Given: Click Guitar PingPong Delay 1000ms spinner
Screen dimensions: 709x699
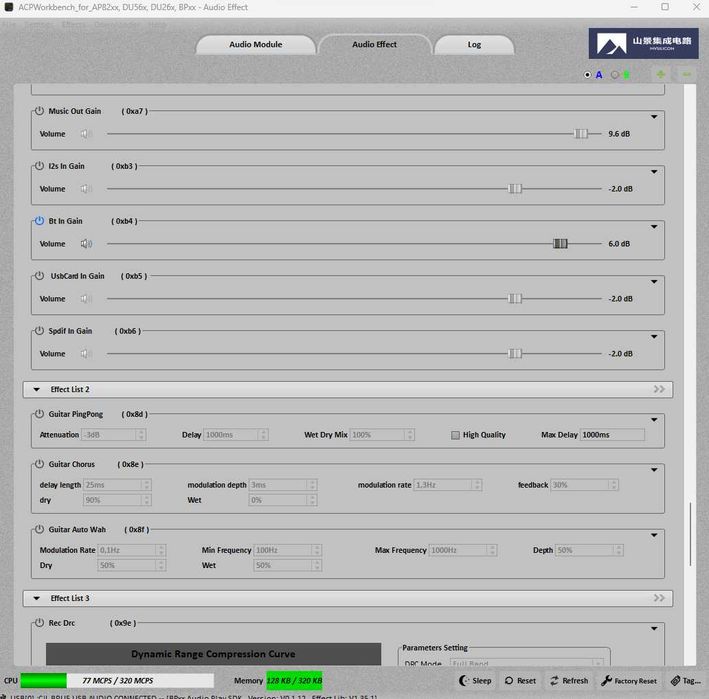Looking at the screenshot, I should 236,435.
